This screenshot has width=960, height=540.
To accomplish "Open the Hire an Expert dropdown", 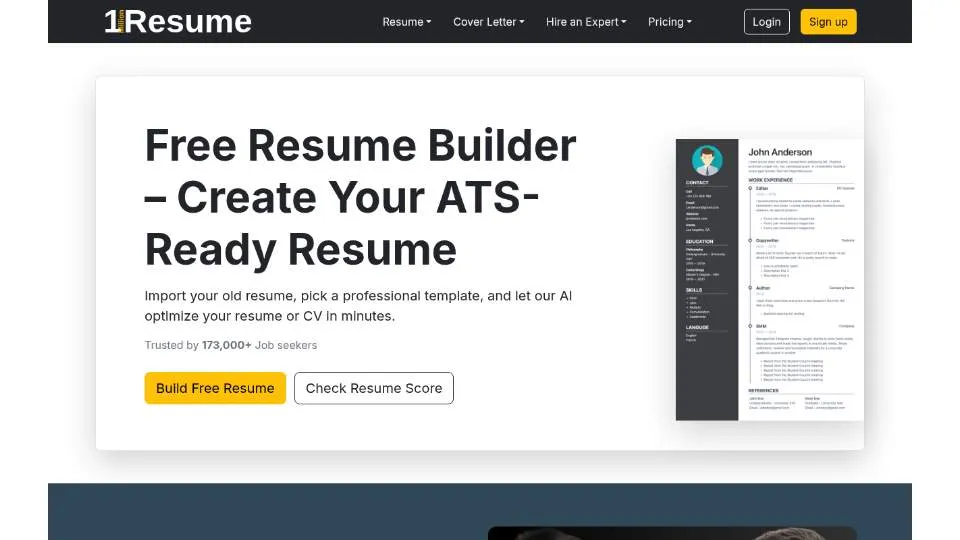I will (586, 21).
